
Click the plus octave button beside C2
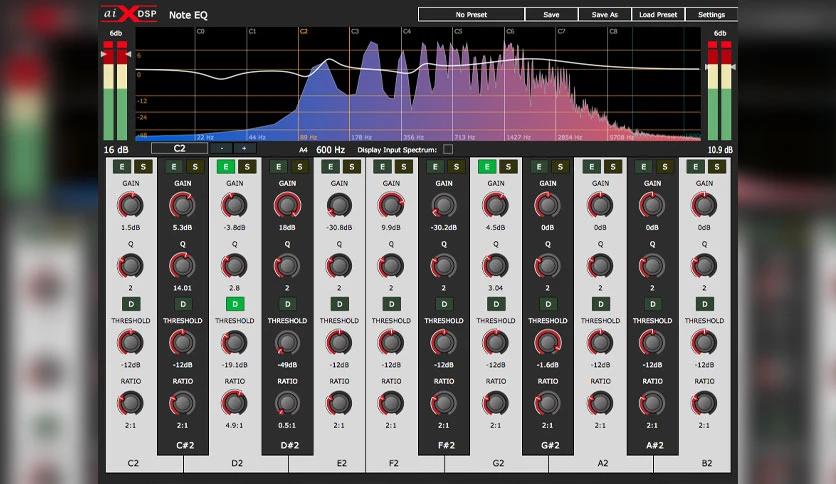[x=244, y=149]
